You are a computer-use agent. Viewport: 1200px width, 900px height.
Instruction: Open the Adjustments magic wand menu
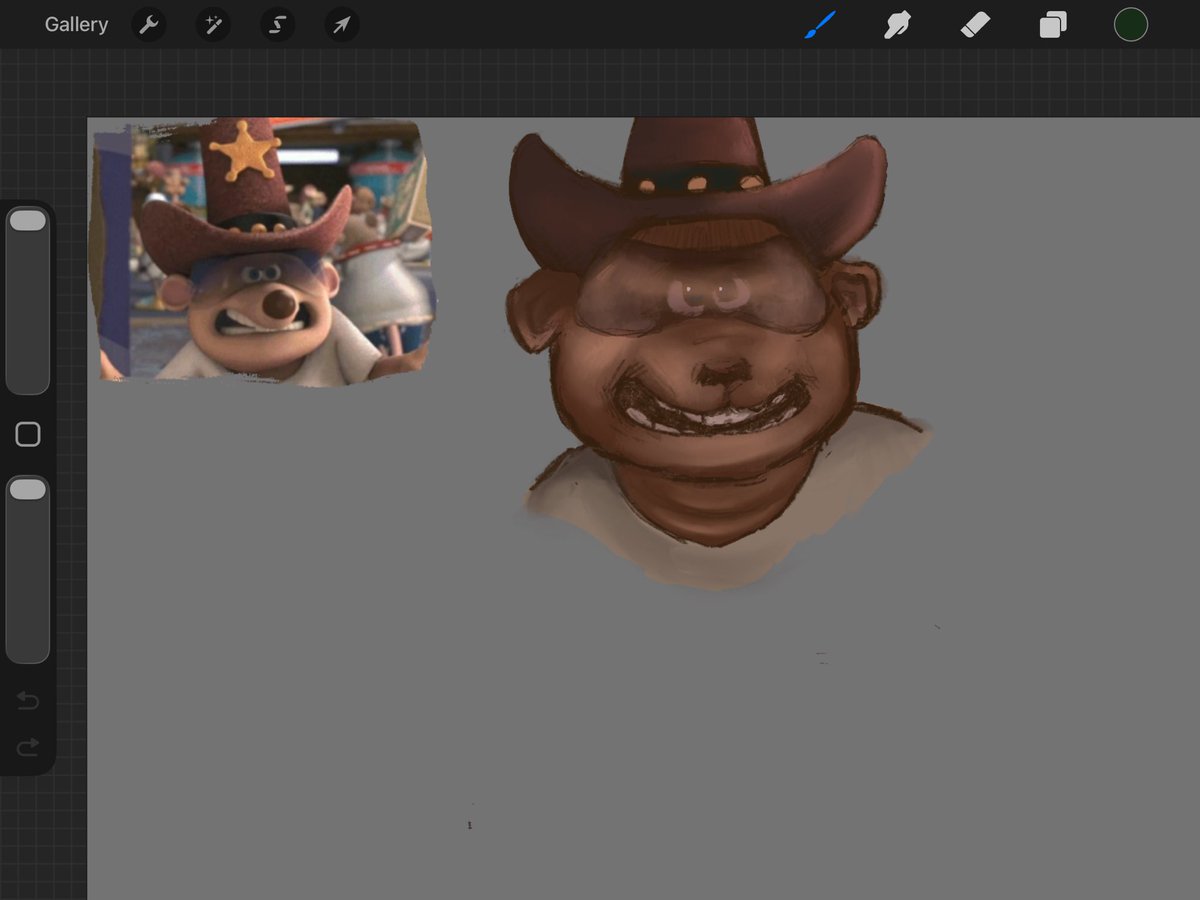213,25
